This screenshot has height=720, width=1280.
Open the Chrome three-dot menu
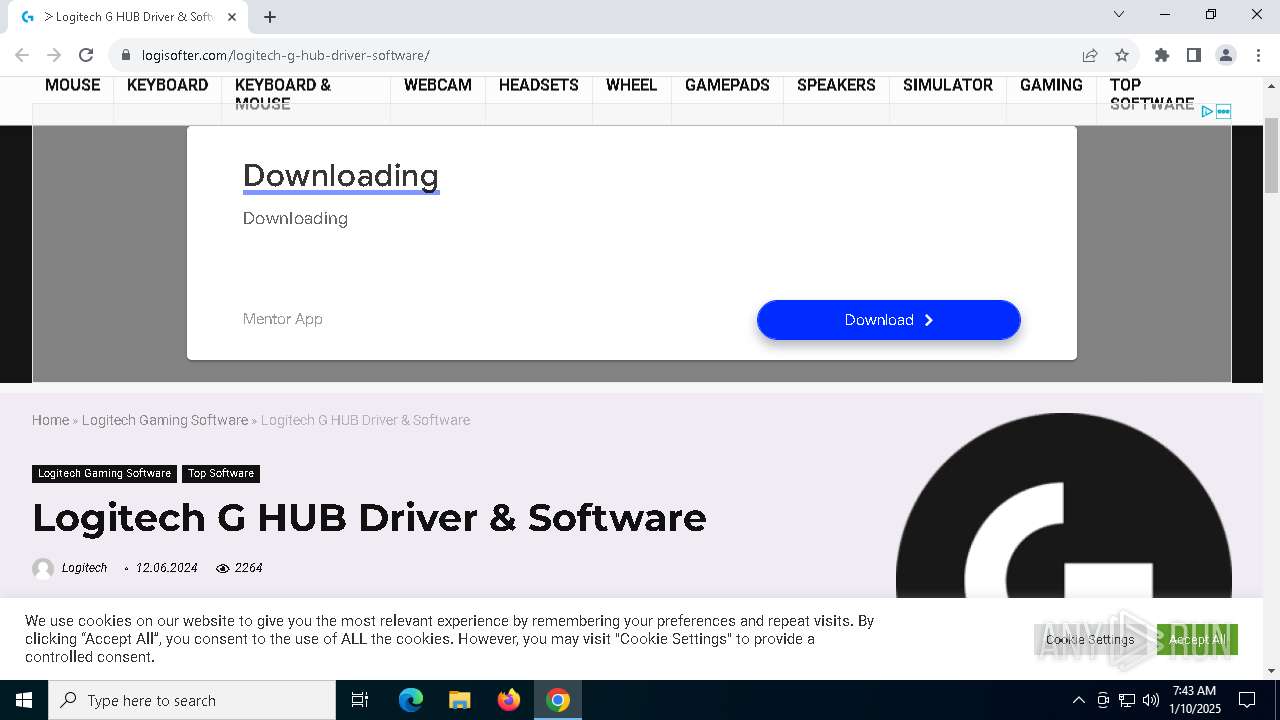[x=1258, y=55]
